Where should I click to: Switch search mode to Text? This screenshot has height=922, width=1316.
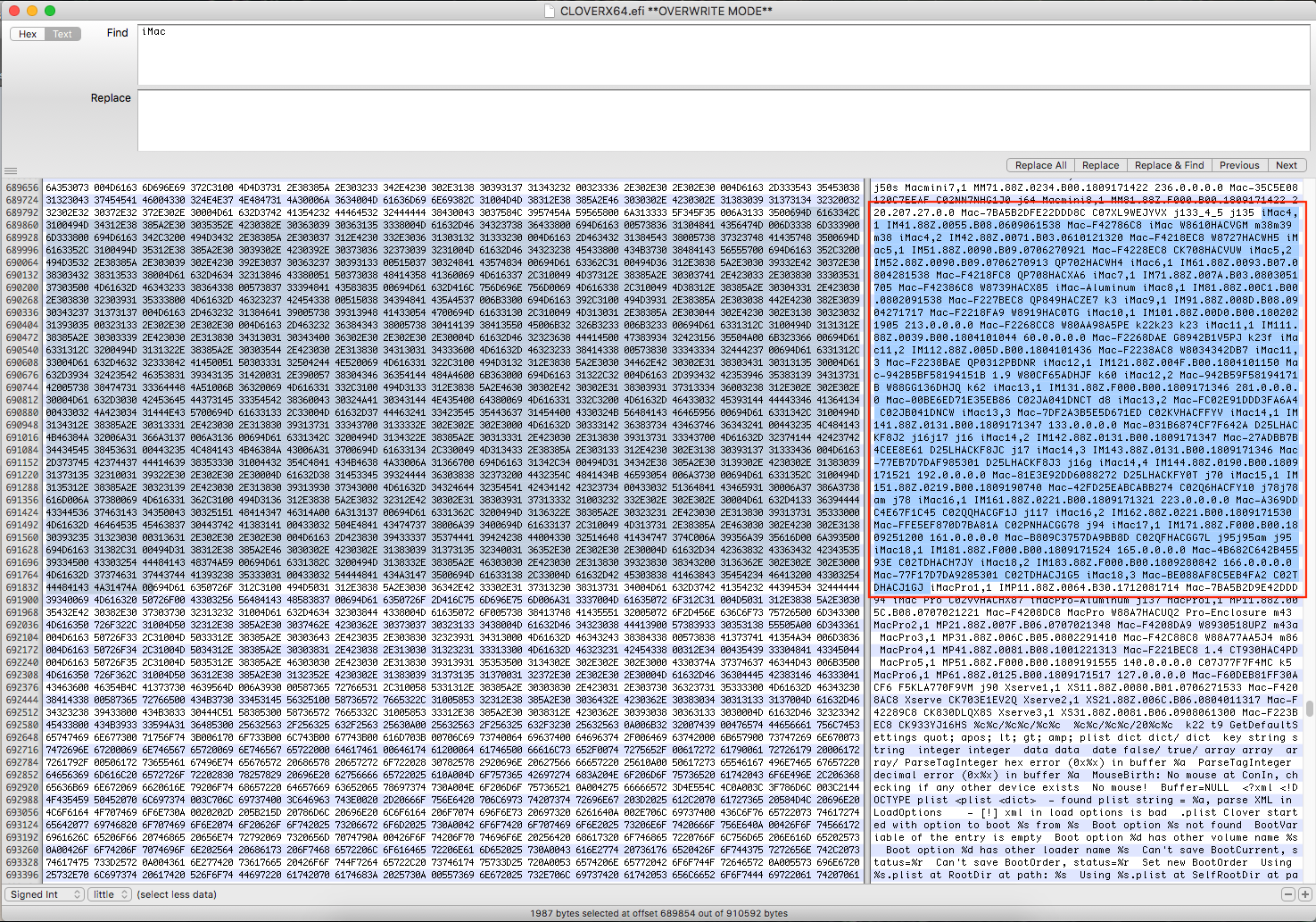click(x=62, y=34)
